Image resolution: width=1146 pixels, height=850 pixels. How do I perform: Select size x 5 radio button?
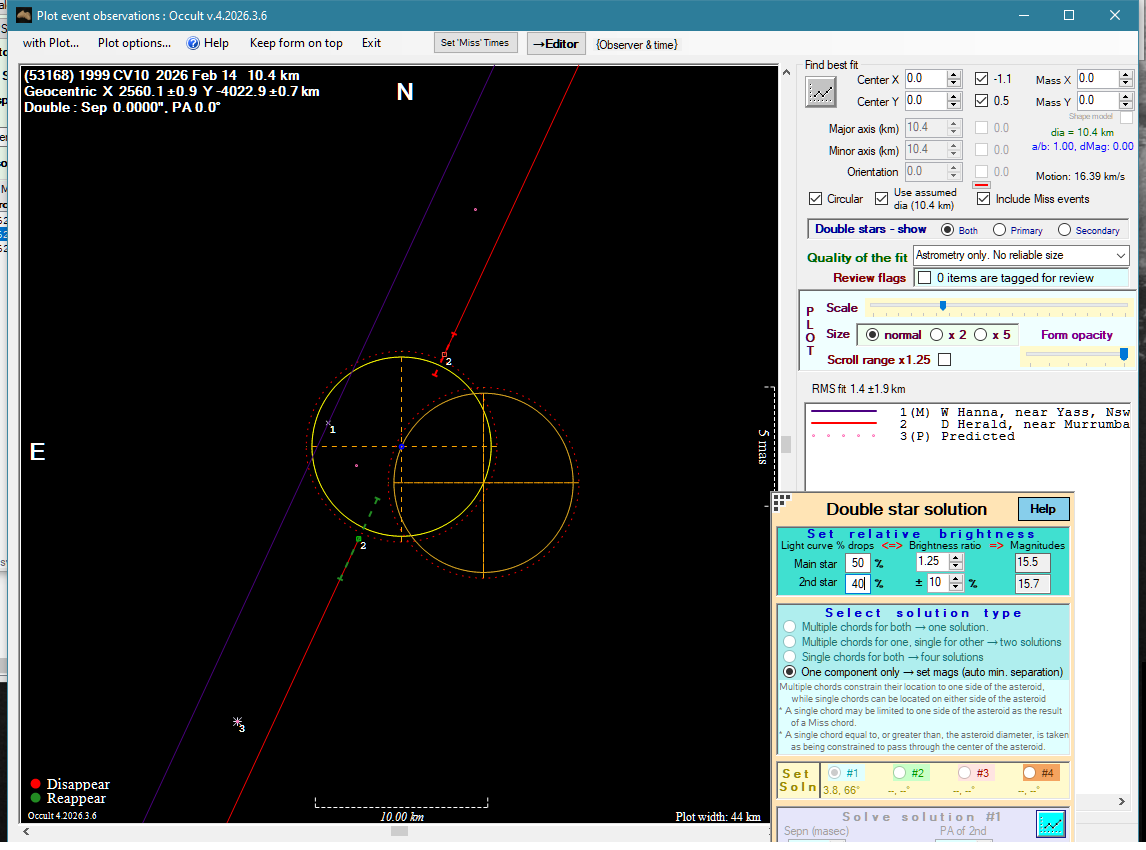981,335
